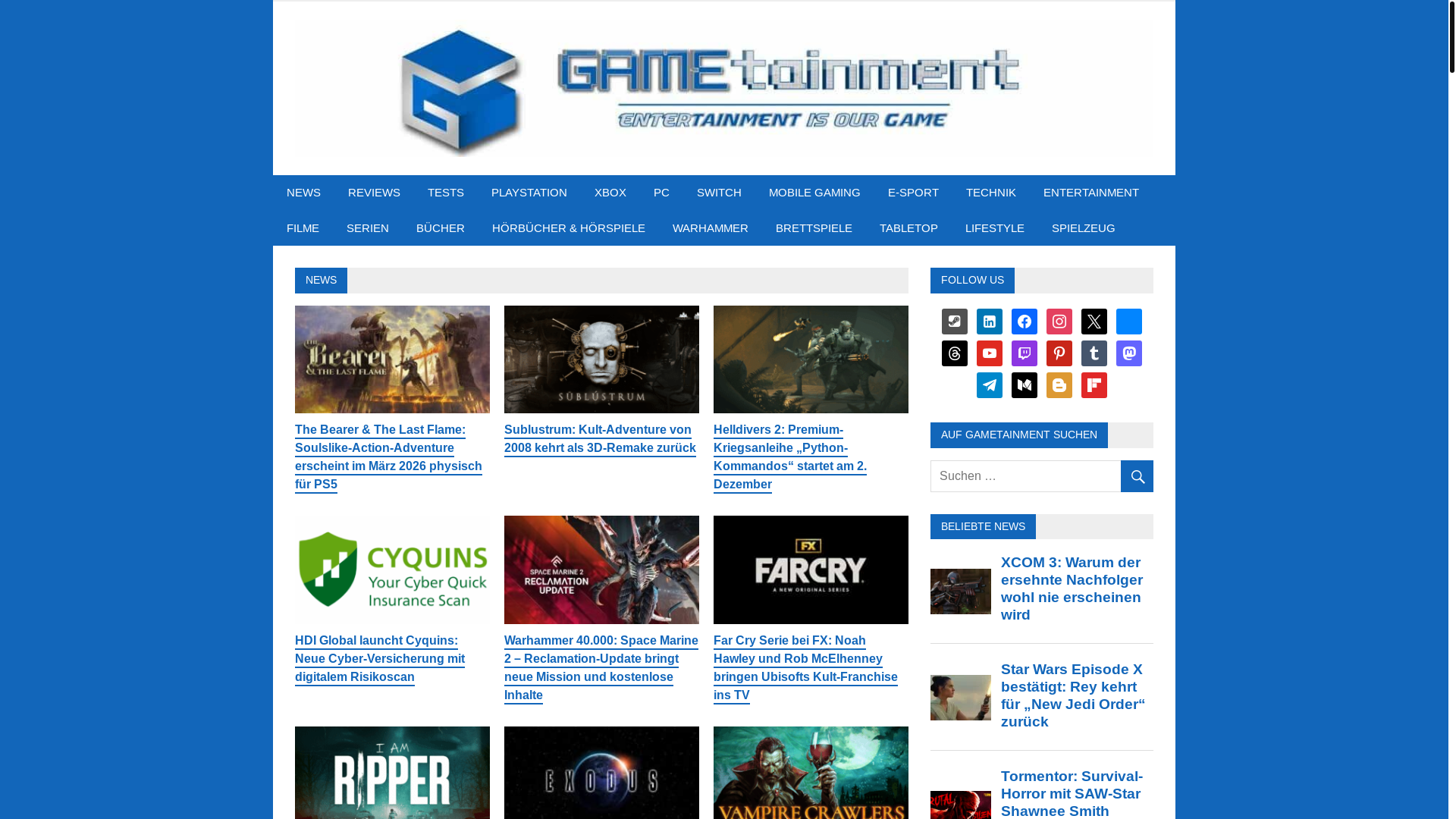
Task: Open the Tormentor Survival-Horror news link
Action: (1072, 793)
